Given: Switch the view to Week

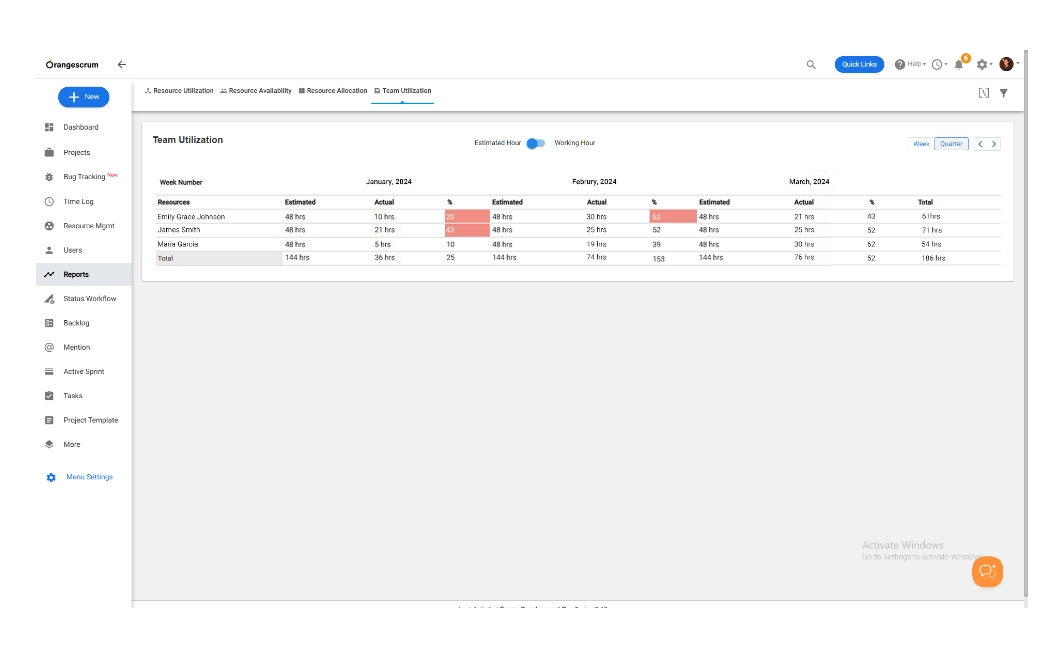Looking at the screenshot, I should [920, 144].
